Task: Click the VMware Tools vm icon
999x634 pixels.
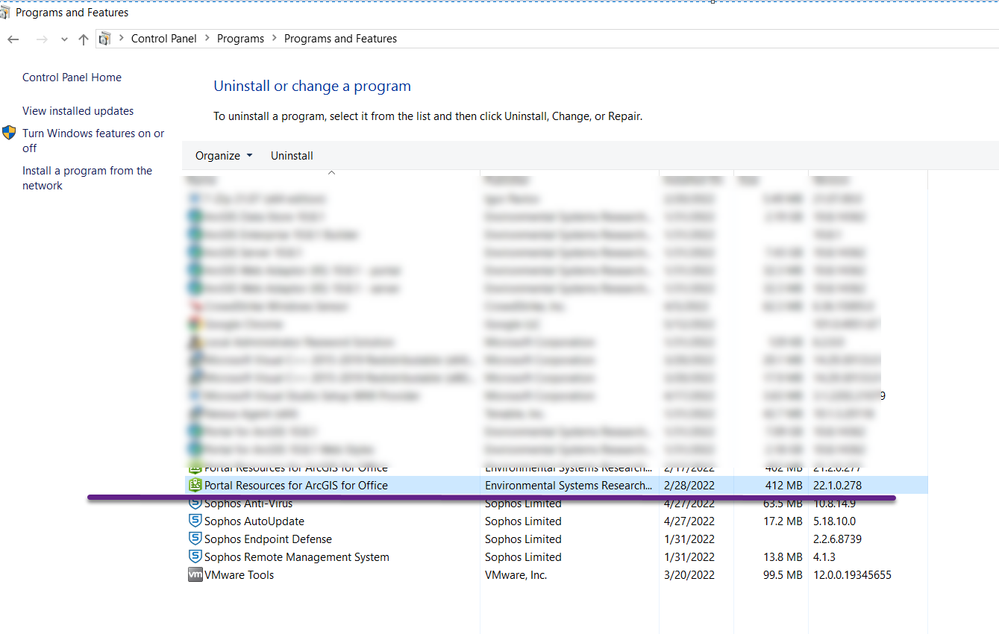Action: coord(195,575)
